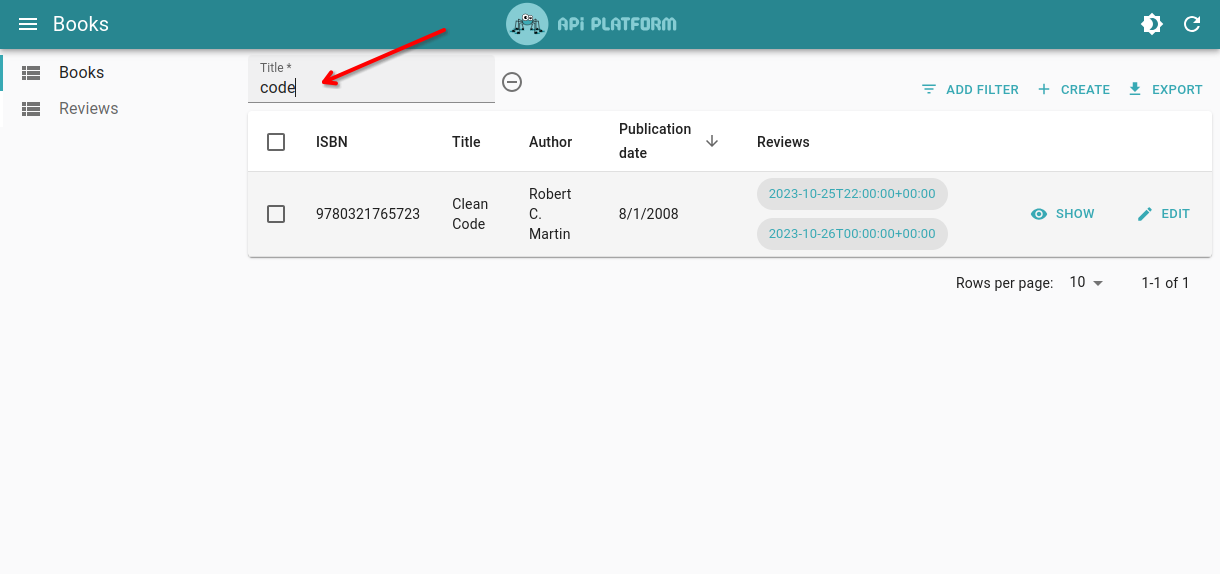Screen dimensions: 1220x574
Task: Click the Robert C. Martin author cell
Action: pyautogui.click(x=550, y=214)
